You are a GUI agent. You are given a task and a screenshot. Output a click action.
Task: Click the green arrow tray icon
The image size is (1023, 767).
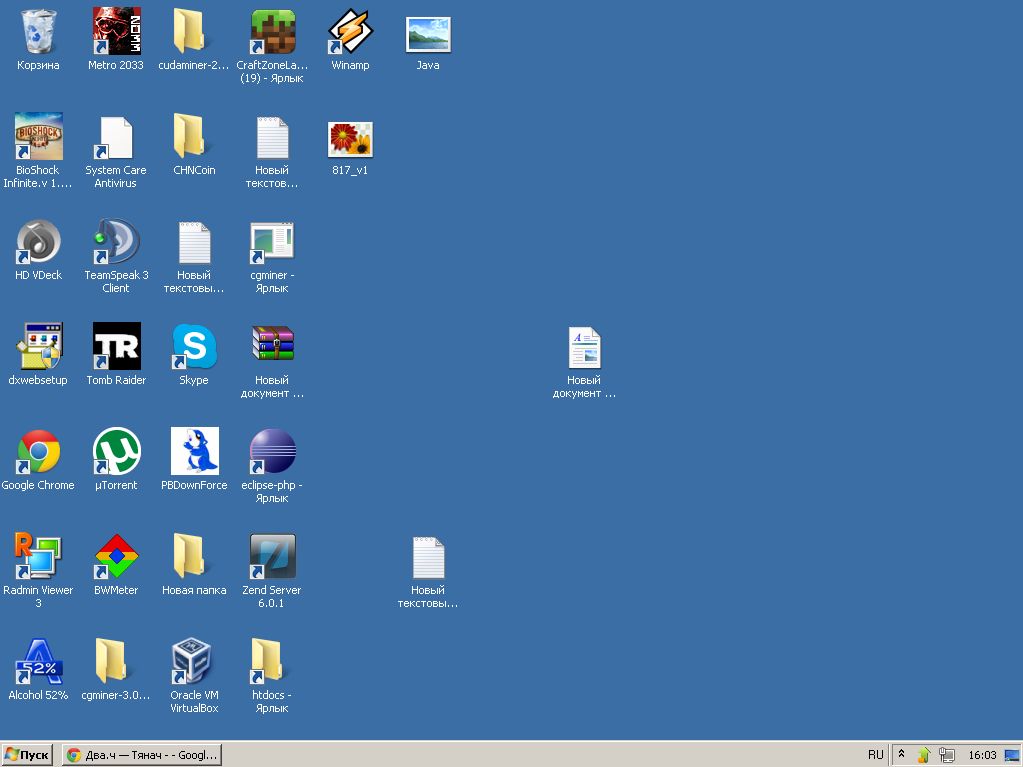(x=923, y=755)
